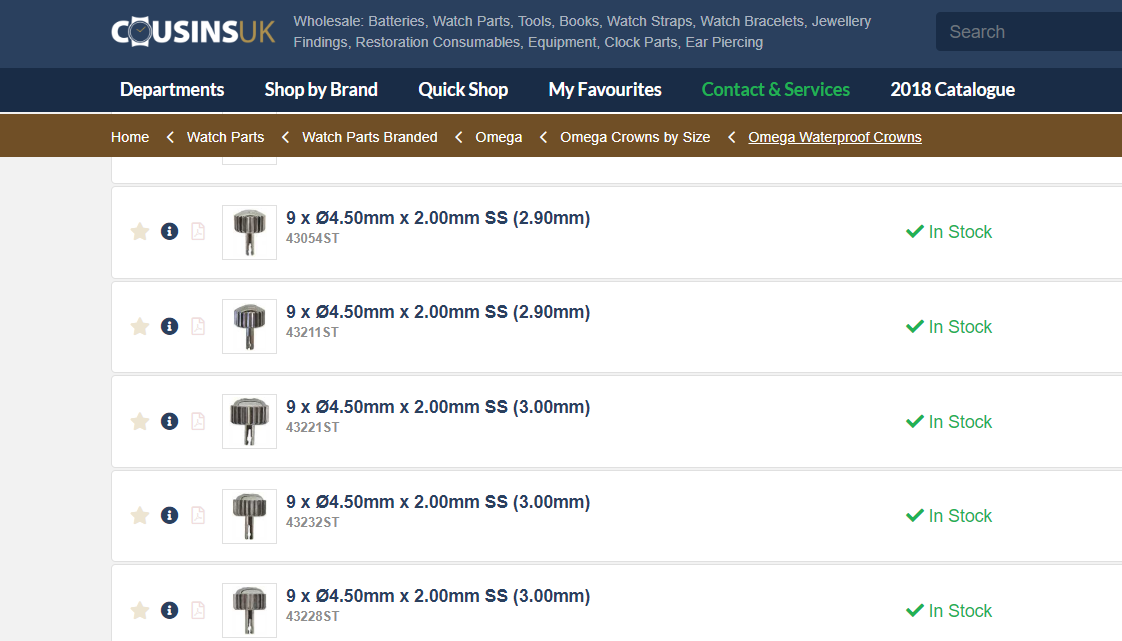Open PDF document icon for 43232ST
The height and width of the screenshot is (641, 1122).
point(198,516)
